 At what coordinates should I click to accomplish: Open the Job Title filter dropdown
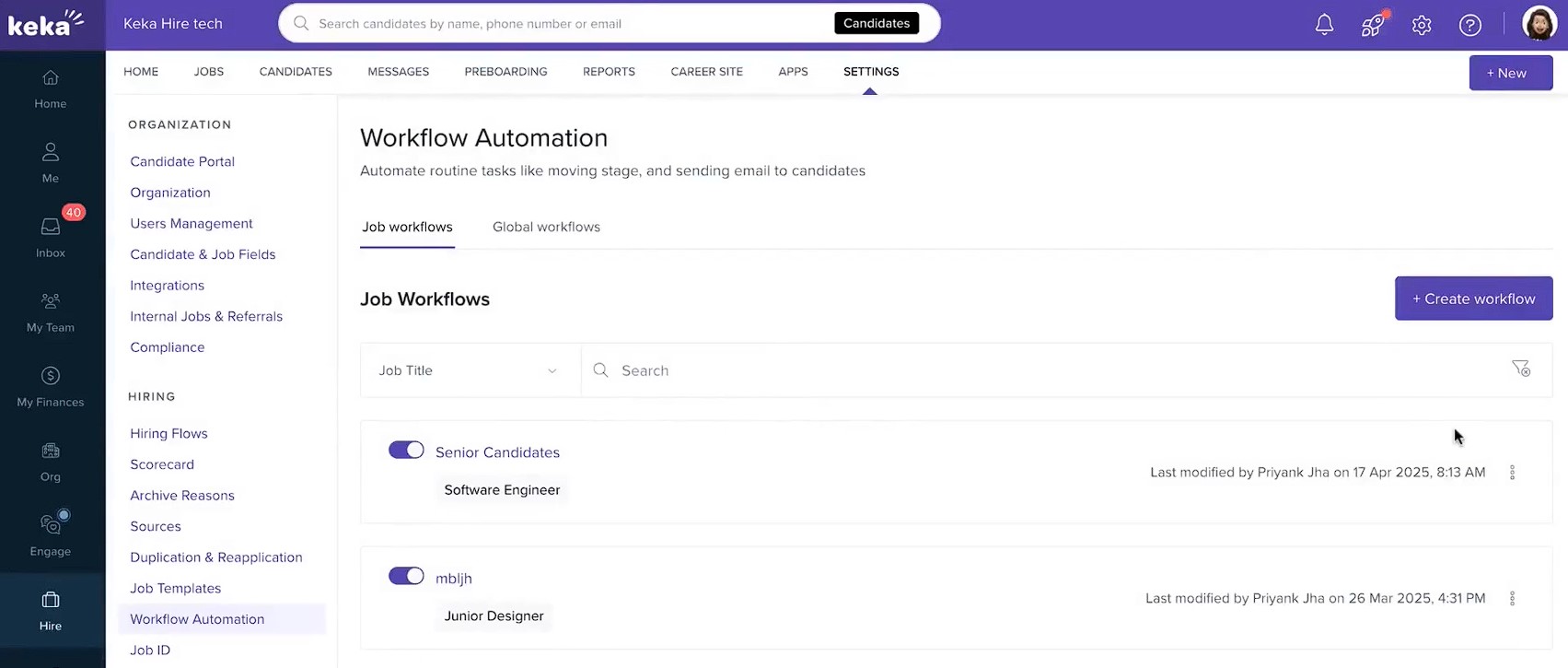pos(470,370)
